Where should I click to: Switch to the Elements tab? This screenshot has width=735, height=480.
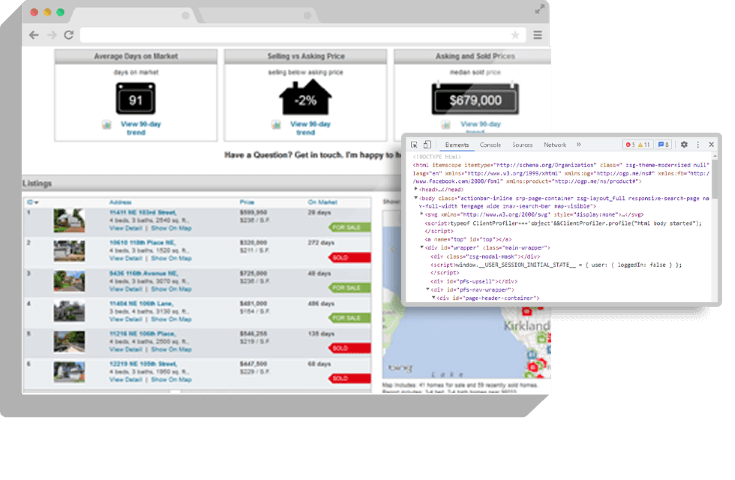pos(457,145)
